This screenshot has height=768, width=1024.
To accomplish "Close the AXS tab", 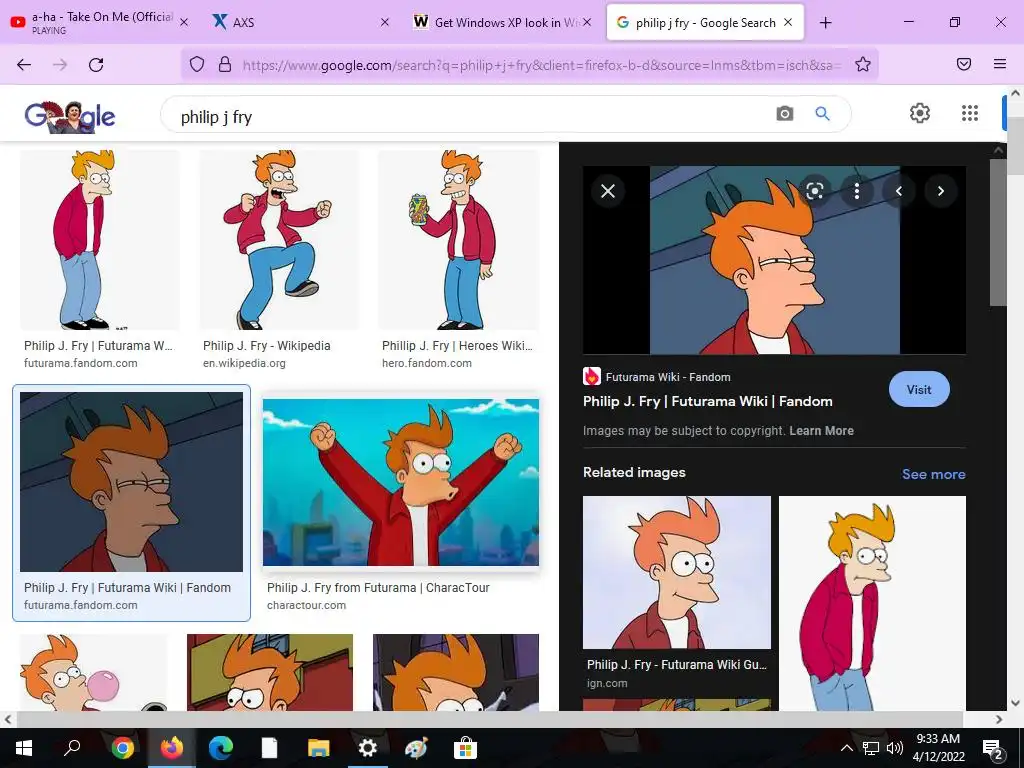I will 385,22.
